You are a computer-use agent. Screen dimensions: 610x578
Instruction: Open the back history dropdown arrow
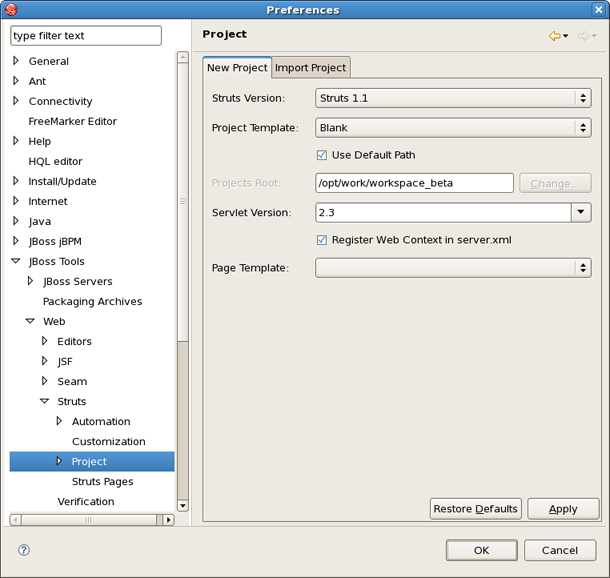pyautogui.click(x=566, y=37)
